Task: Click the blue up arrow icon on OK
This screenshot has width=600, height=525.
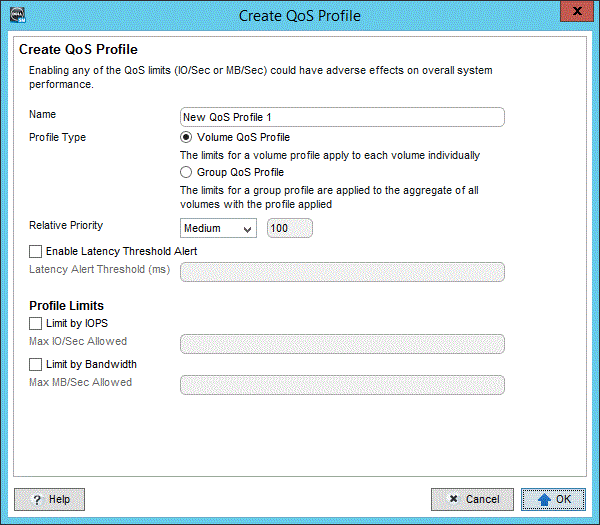Action: click(x=544, y=499)
